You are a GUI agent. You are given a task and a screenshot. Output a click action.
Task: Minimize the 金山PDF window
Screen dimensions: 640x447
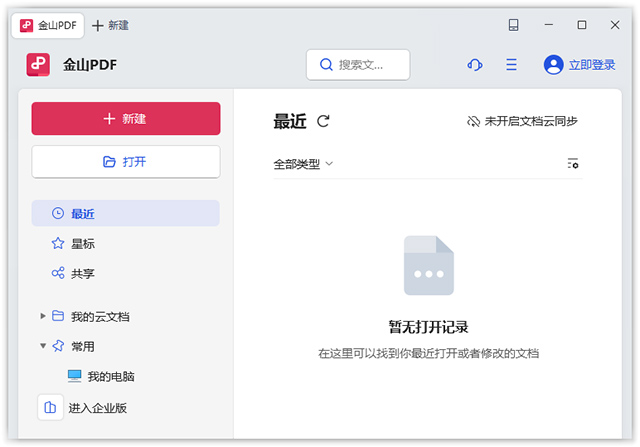(x=549, y=25)
